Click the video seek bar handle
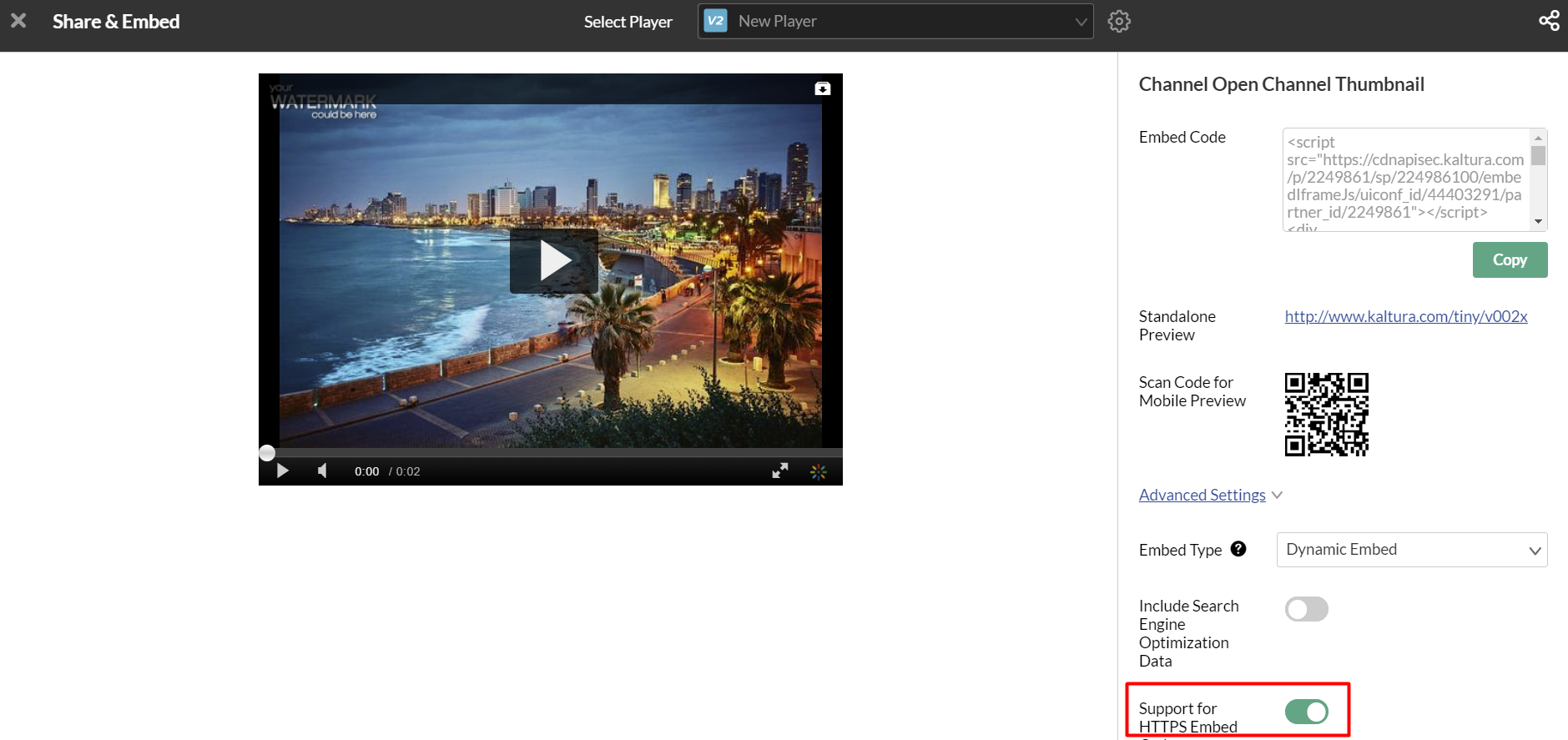Image resolution: width=1568 pixels, height=740 pixels. click(267, 453)
